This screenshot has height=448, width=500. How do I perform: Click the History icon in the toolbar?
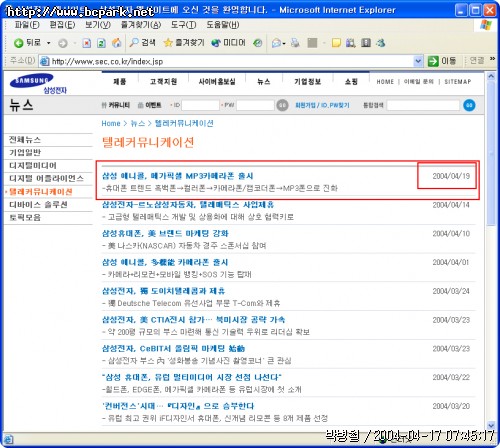(258, 43)
